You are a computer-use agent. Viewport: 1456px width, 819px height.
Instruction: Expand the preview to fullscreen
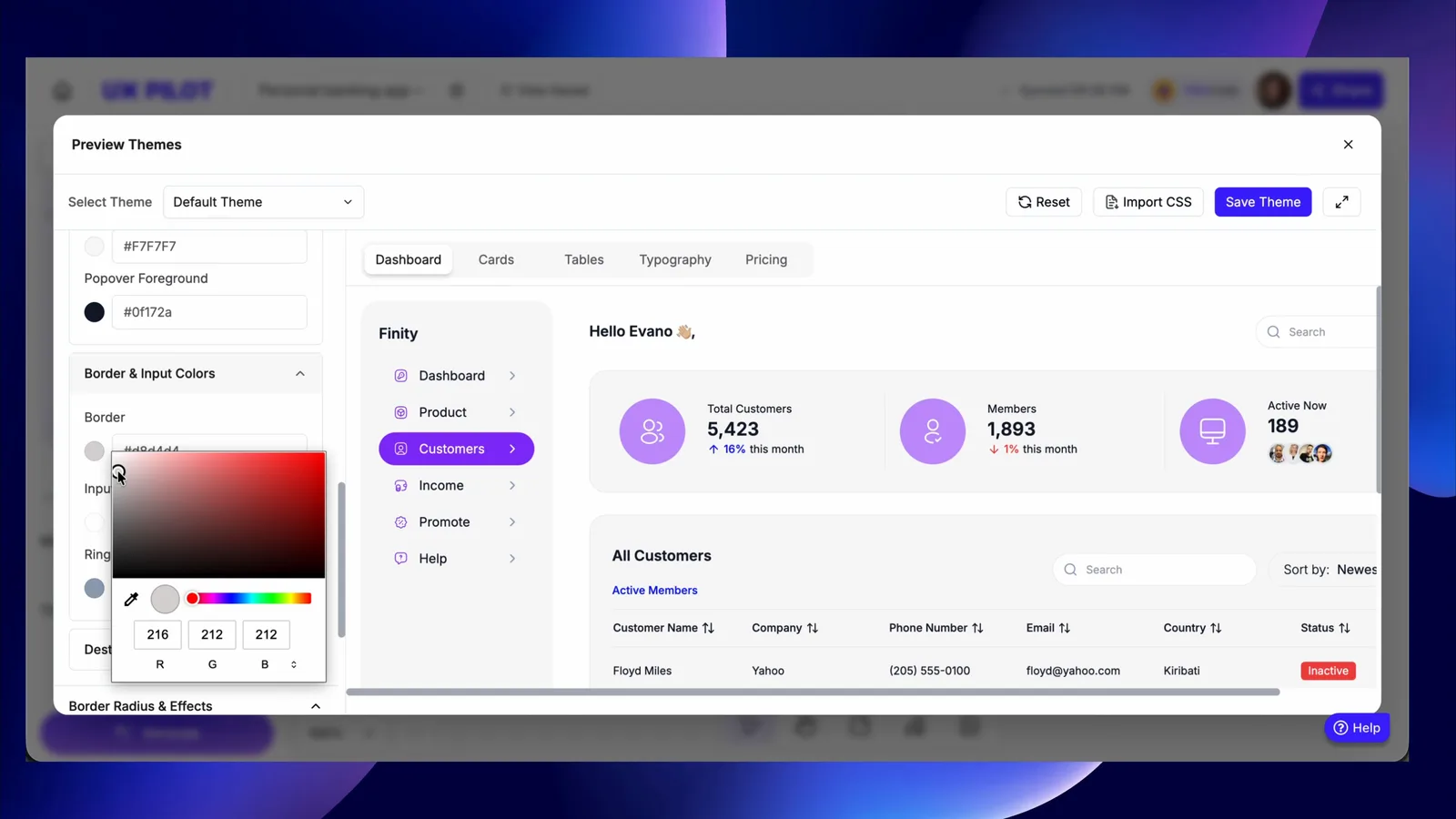pyautogui.click(x=1341, y=202)
